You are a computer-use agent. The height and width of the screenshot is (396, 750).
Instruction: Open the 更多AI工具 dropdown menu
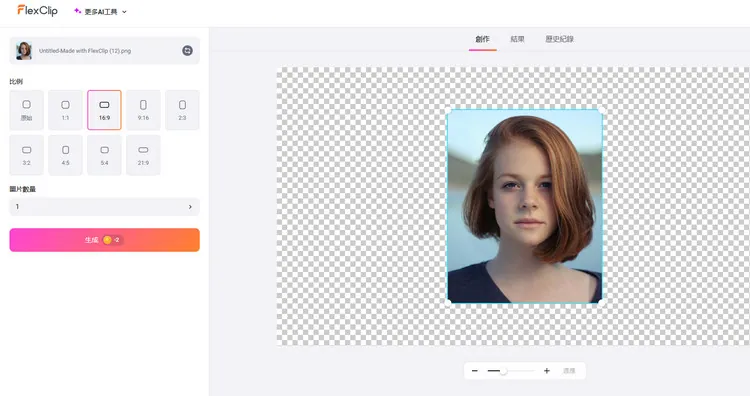(100, 11)
